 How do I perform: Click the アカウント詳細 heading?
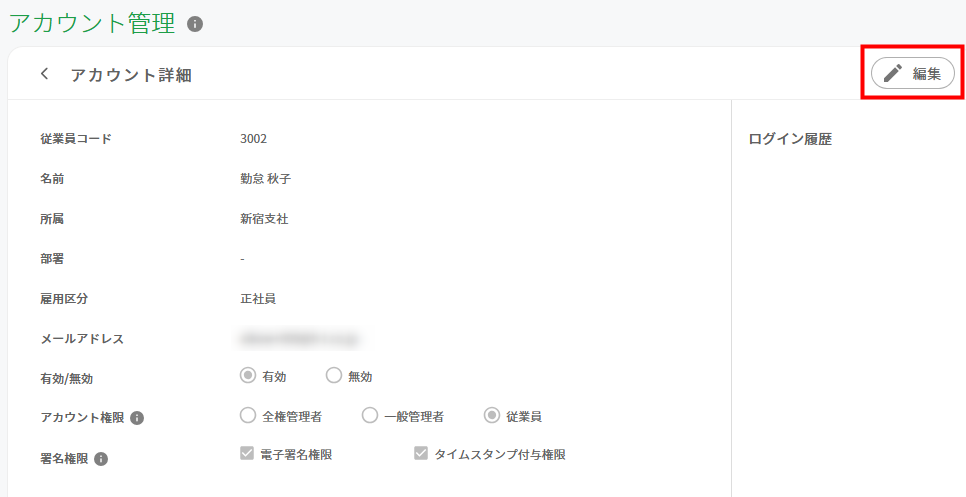click(131, 75)
